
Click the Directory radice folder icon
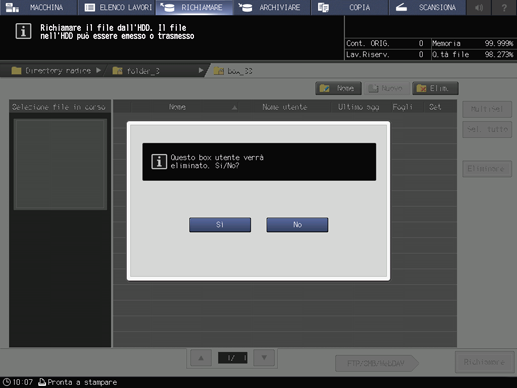coord(16,71)
